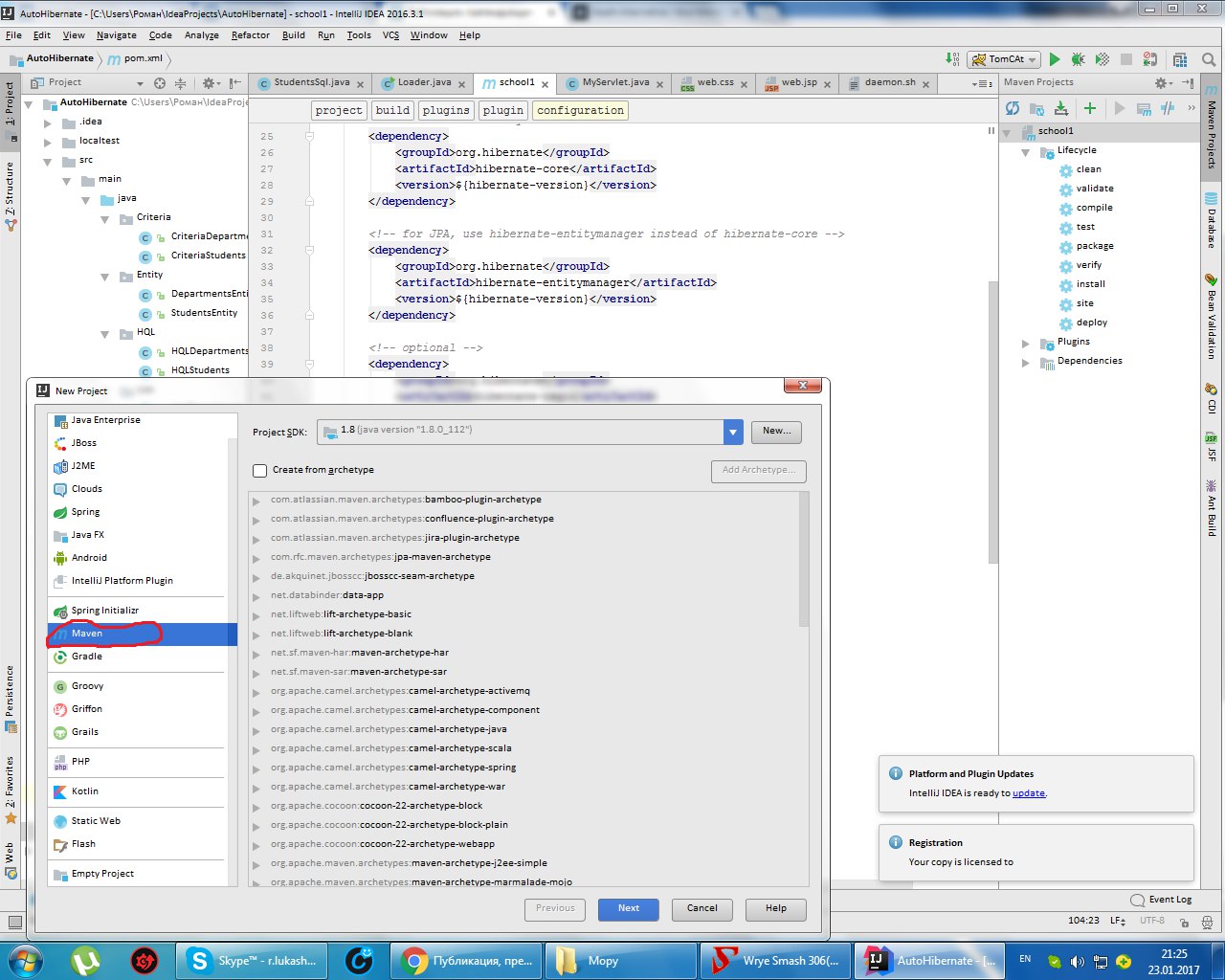Image resolution: width=1225 pixels, height=980 pixels.
Task: Collapse the Lifecycle node in Maven Projects
Action: point(1026,151)
